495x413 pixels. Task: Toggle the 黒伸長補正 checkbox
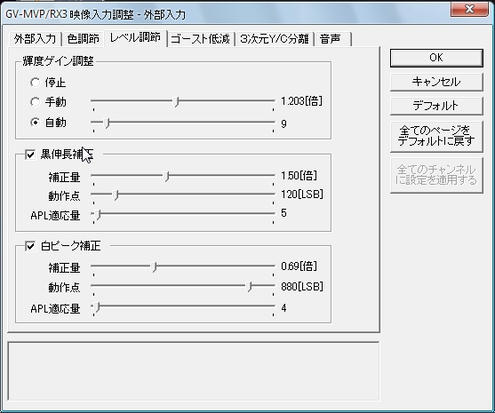(x=30, y=154)
